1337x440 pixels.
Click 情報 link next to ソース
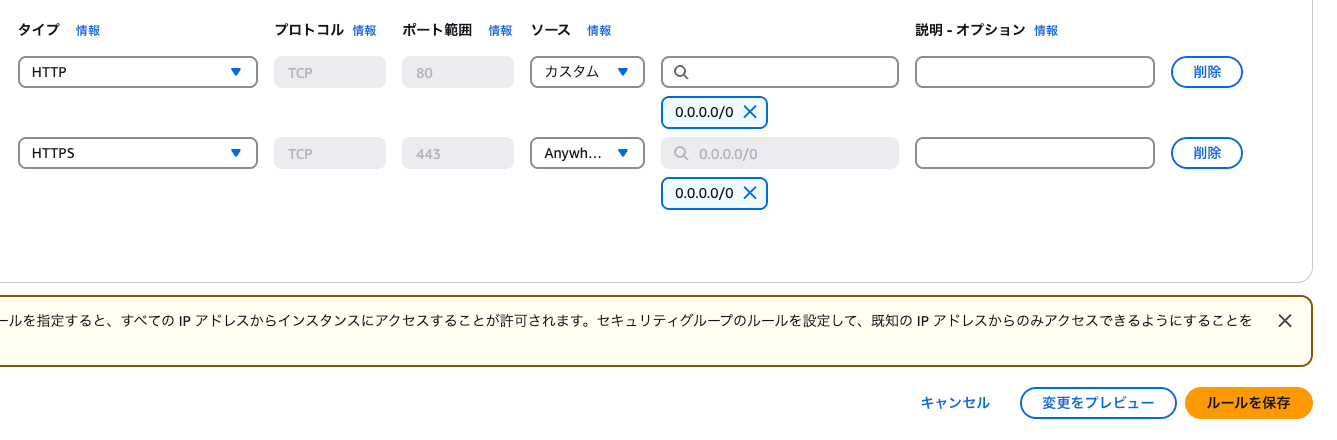pos(599,31)
